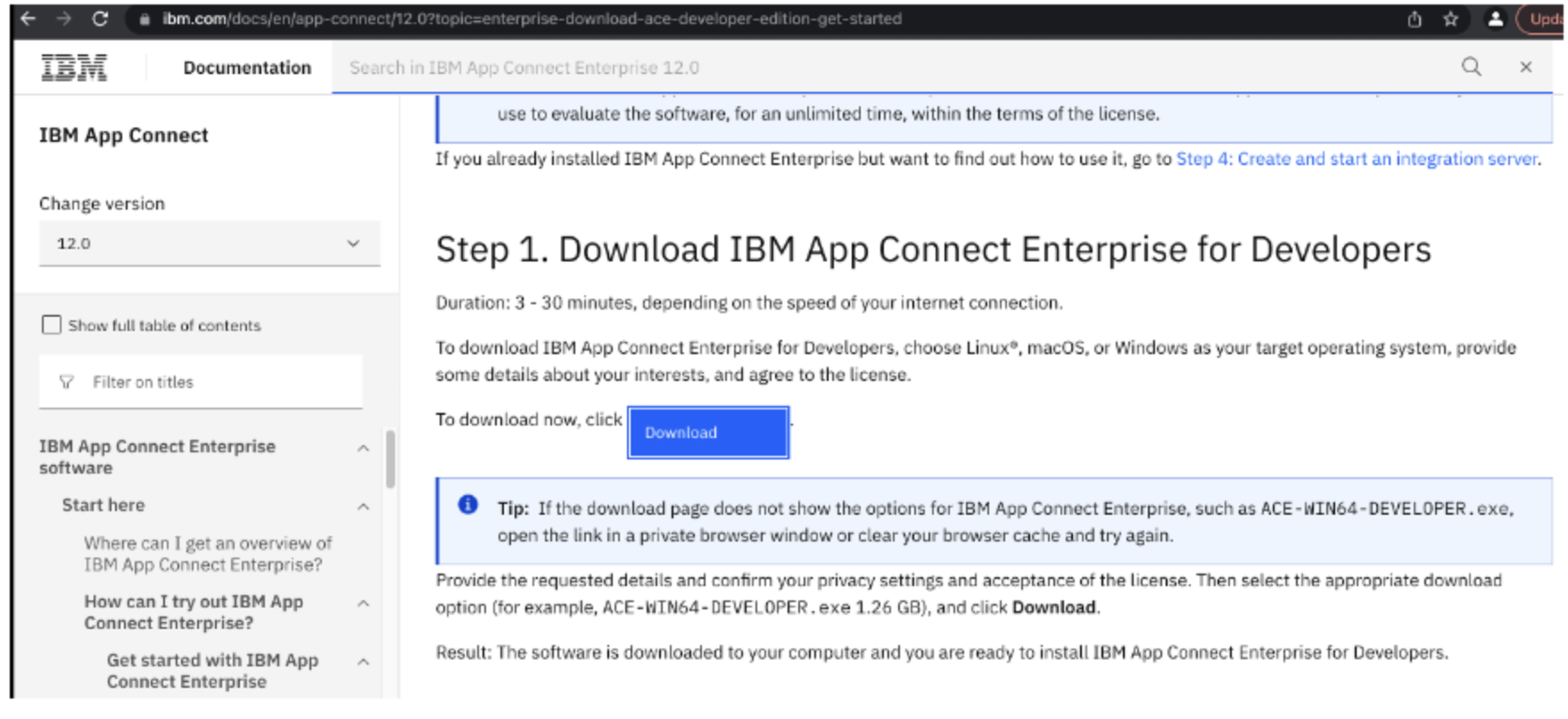This screenshot has height=719, width=1568.
Task: Click the Duration: 3 - 30 minutes text
Action: (x=748, y=303)
